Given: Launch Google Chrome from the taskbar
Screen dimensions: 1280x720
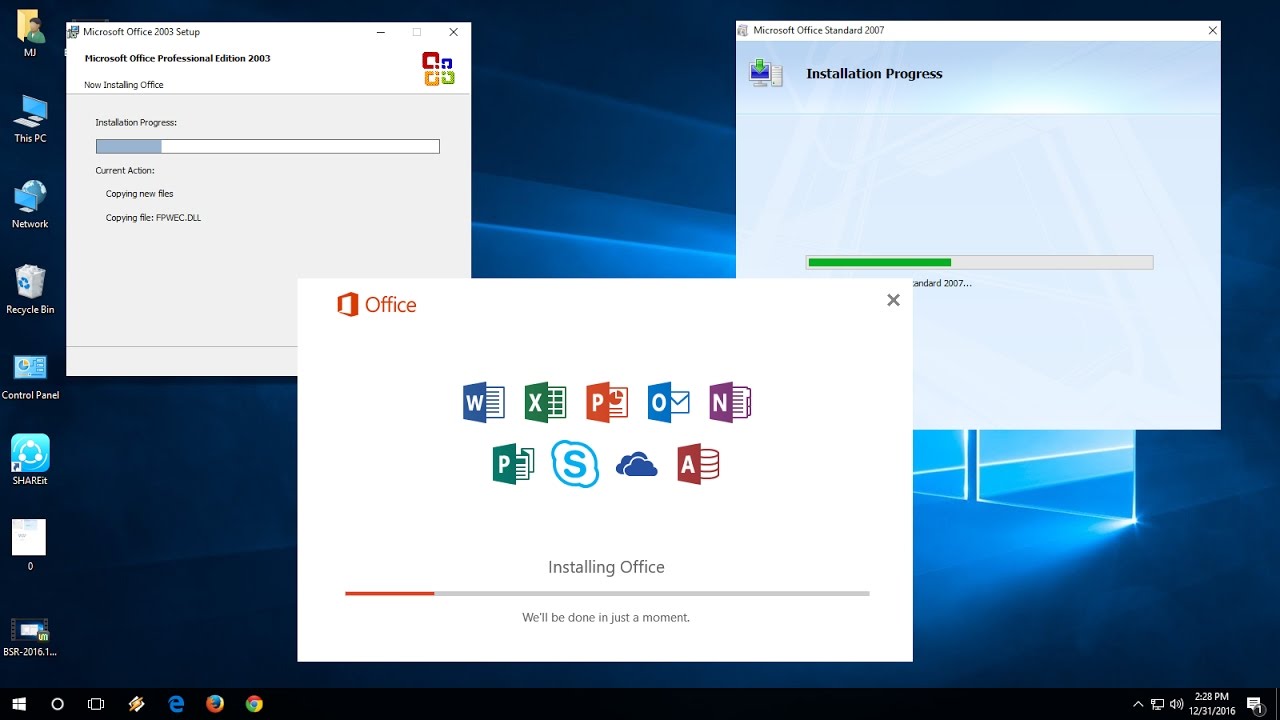Looking at the screenshot, I should tap(254, 704).
